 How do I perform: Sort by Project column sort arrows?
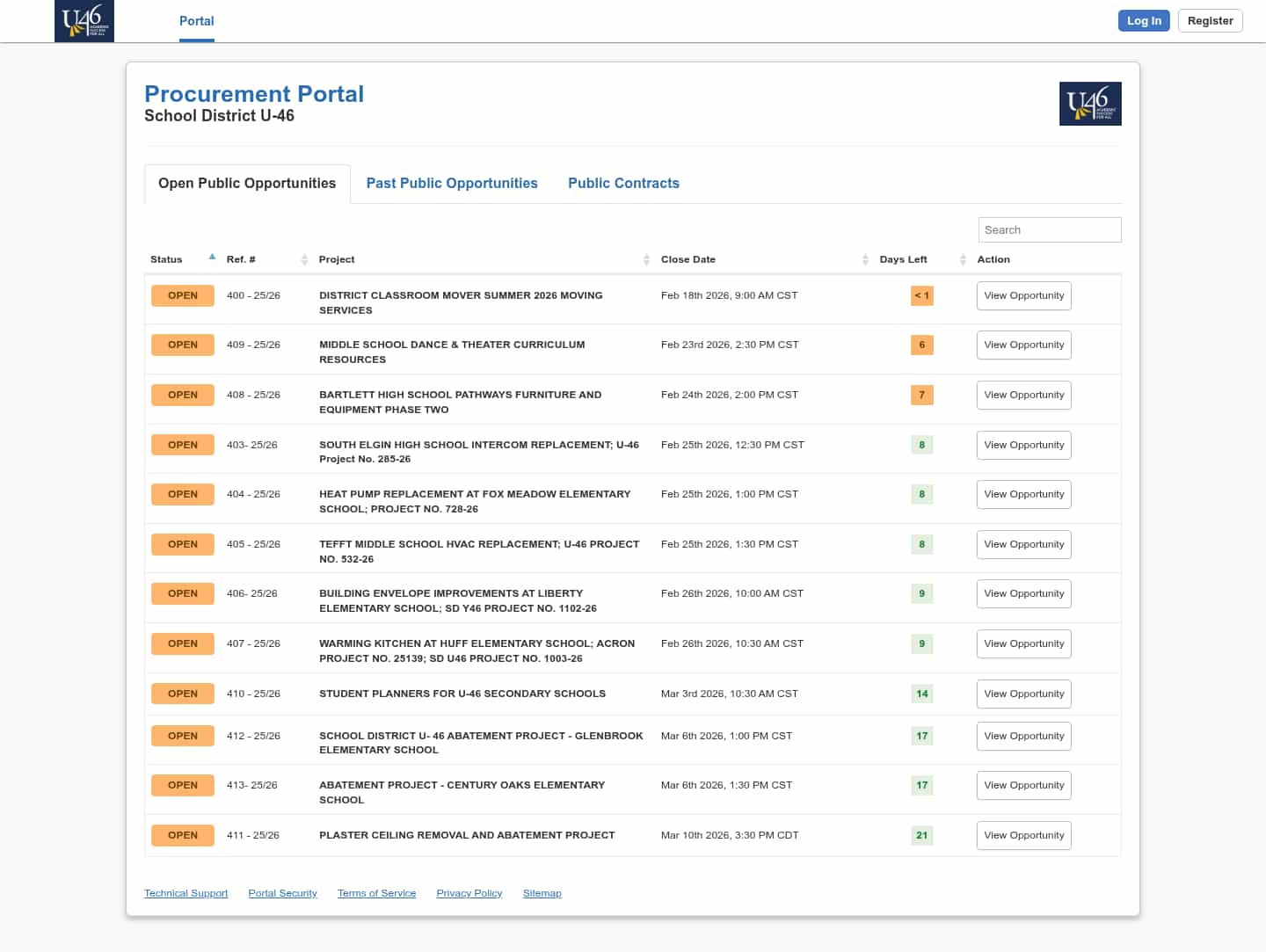(x=646, y=259)
